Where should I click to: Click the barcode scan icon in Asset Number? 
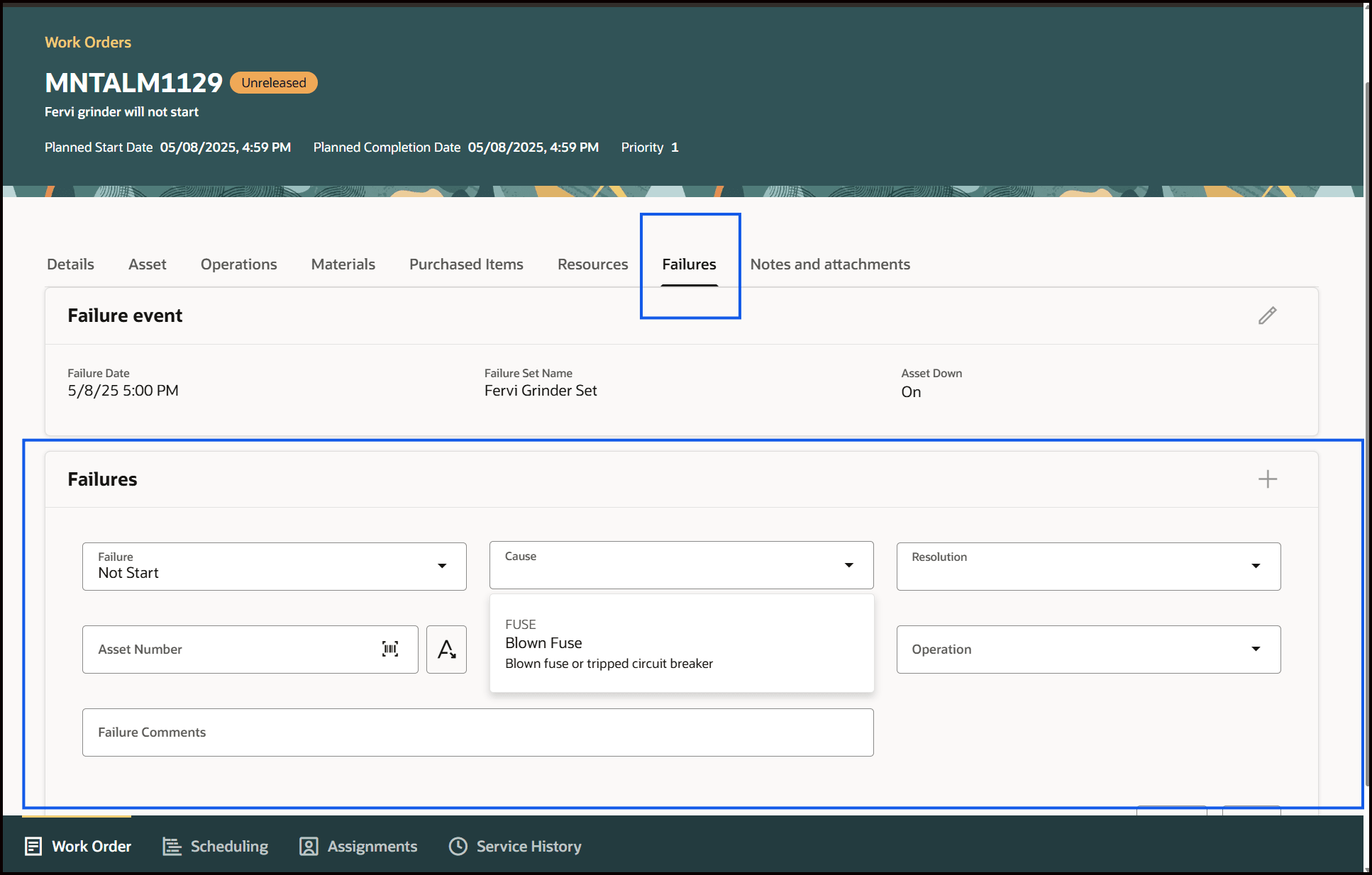click(x=390, y=649)
